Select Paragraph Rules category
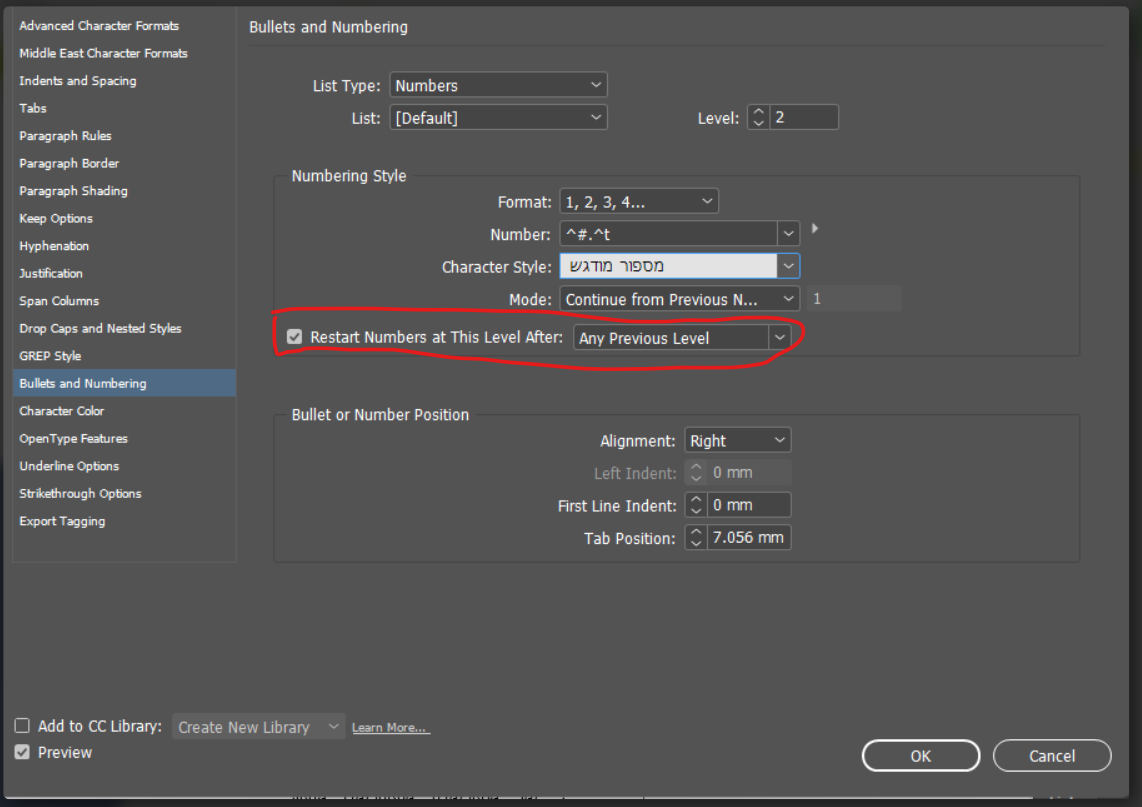This screenshot has height=807, width=1142. (66, 136)
